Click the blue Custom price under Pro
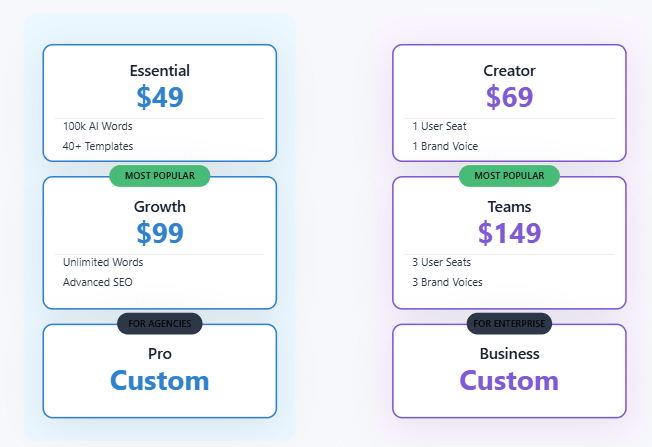The height and width of the screenshot is (447, 652). click(160, 381)
